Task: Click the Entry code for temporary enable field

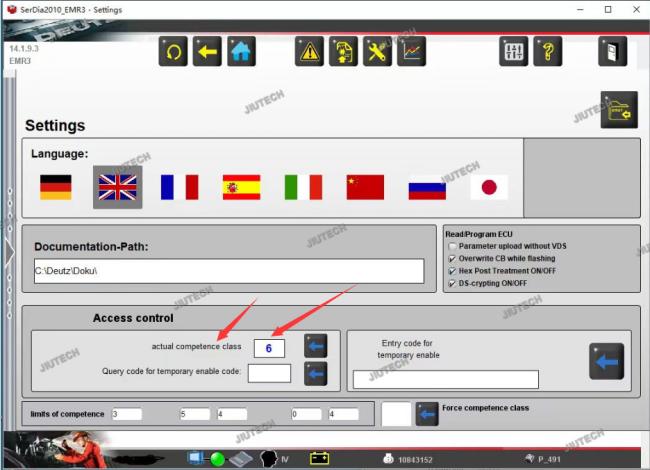Action: click(446, 379)
